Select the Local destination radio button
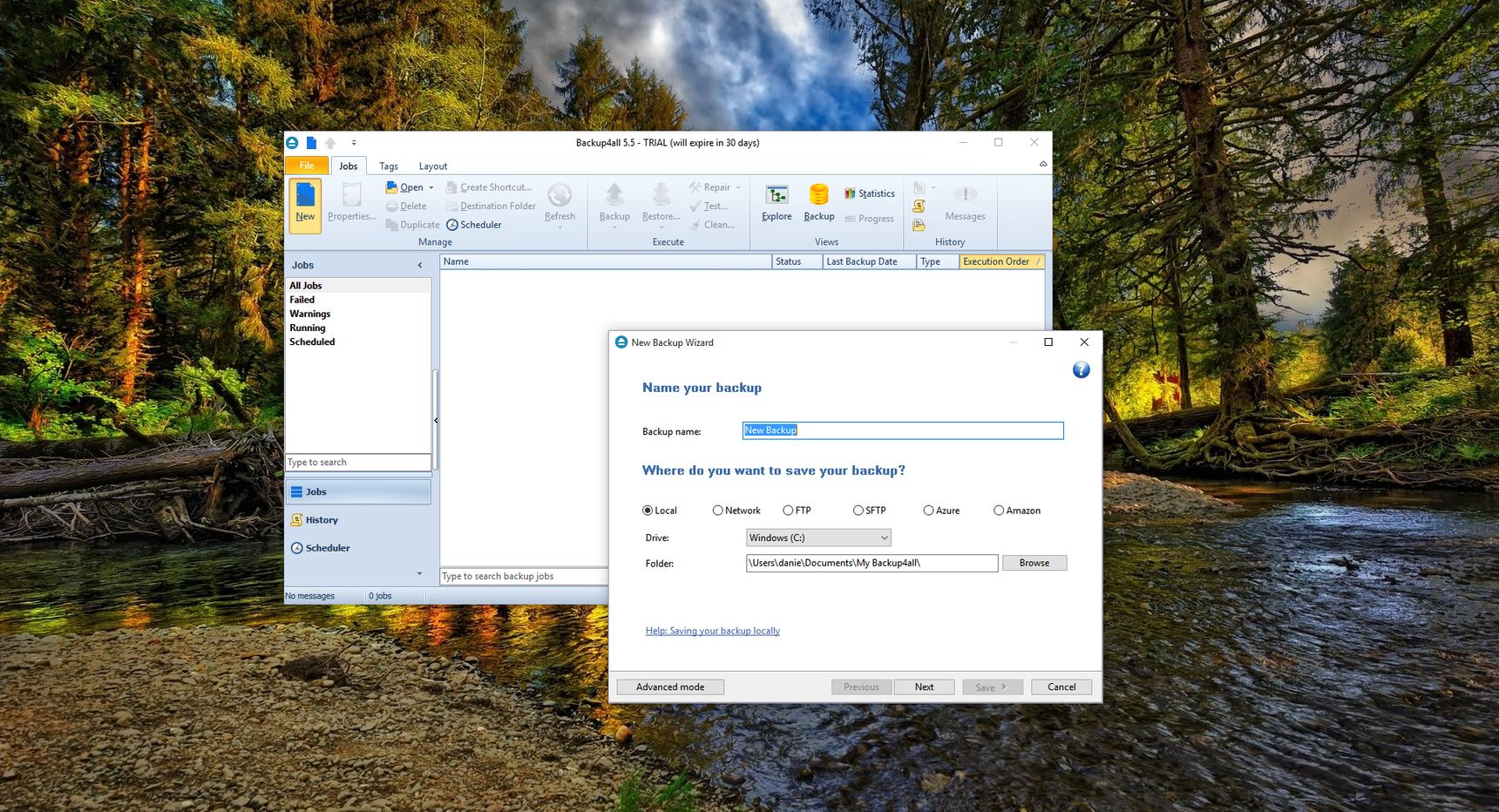The height and width of the screenshot is (812, 1499). click(x=648, y=511)
